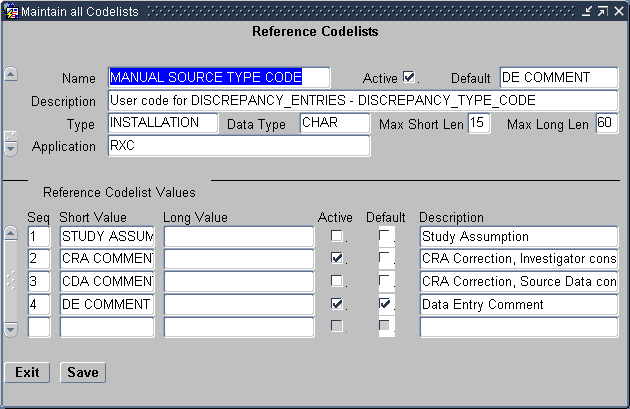Viewport: 630px width, 409px height.
Task: Close the Maintain all Codelists window
Action: (619, 10)
